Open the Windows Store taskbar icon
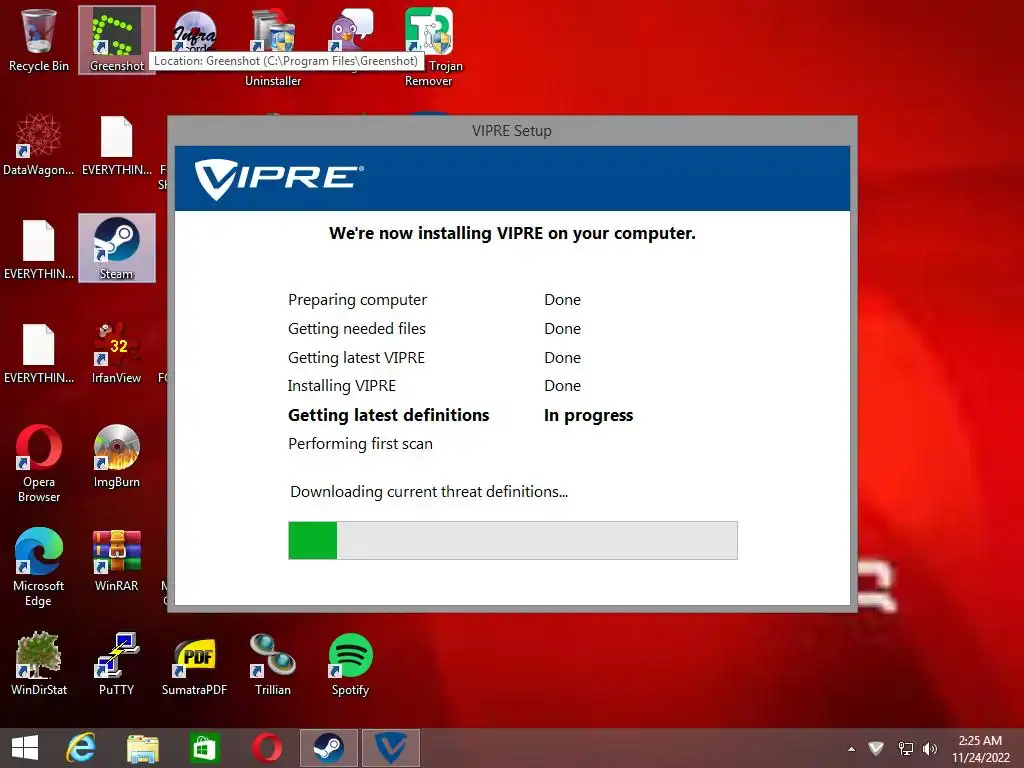Viewport: 1024px width, 768px height. [x=204, y=748]
